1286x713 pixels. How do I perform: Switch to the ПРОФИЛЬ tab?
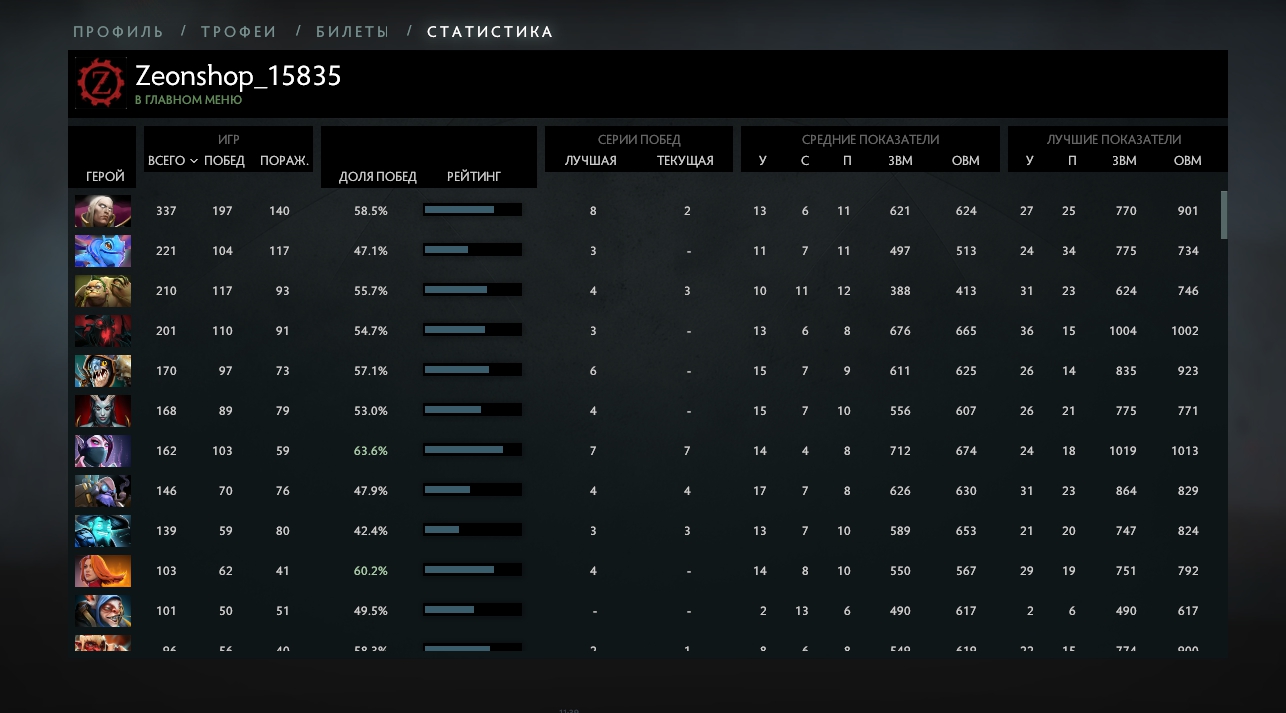[x=118, y=32]
